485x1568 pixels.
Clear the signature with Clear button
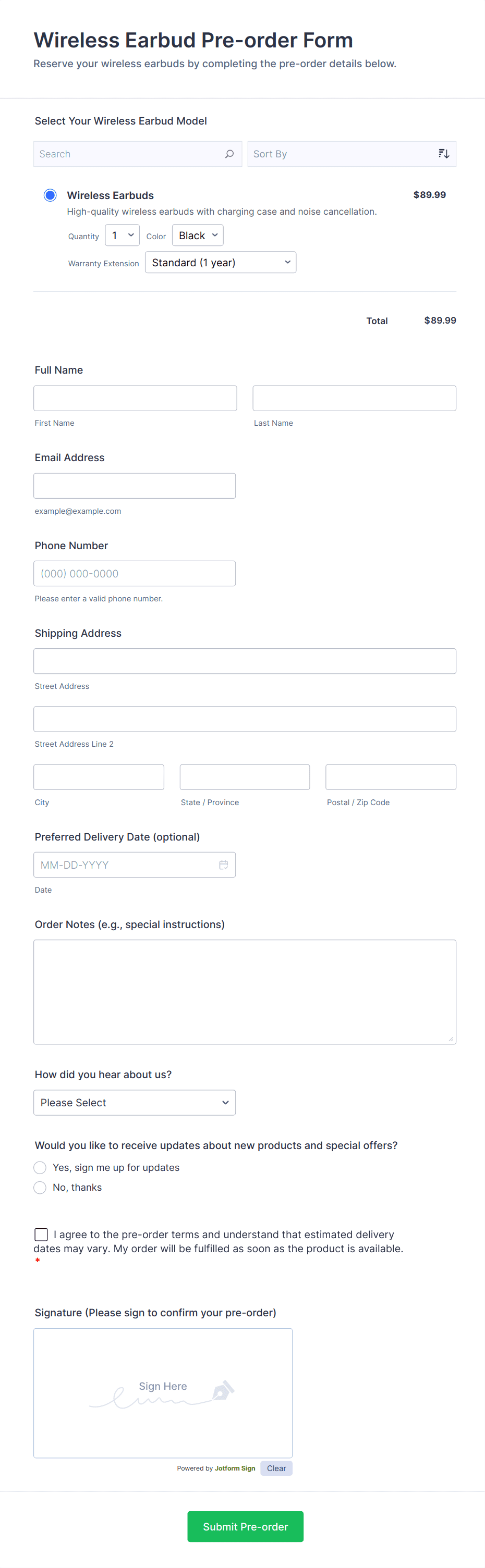click(276, 1468)
